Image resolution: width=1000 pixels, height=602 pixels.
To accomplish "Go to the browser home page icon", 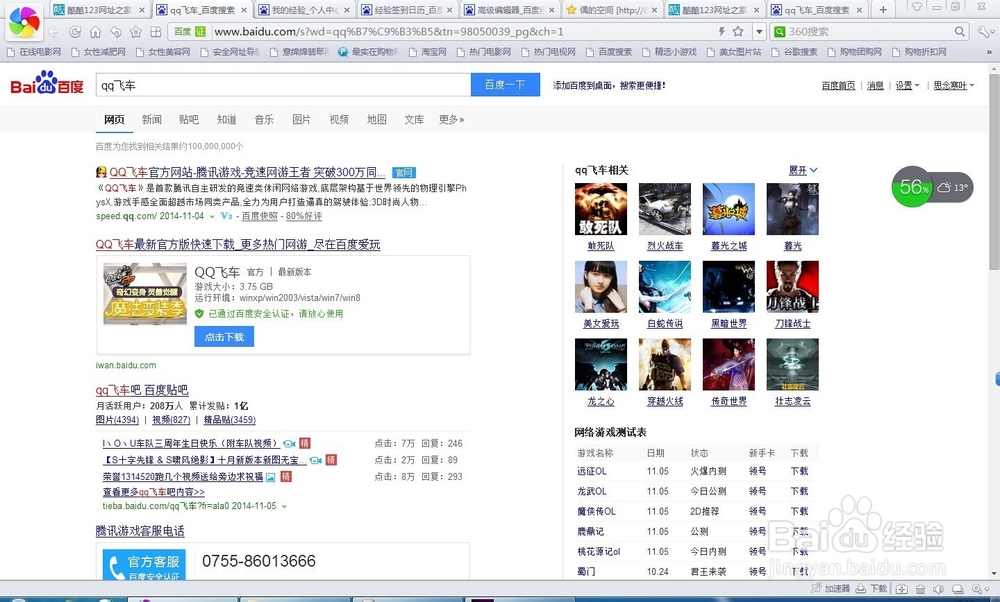I will (95, 32).
